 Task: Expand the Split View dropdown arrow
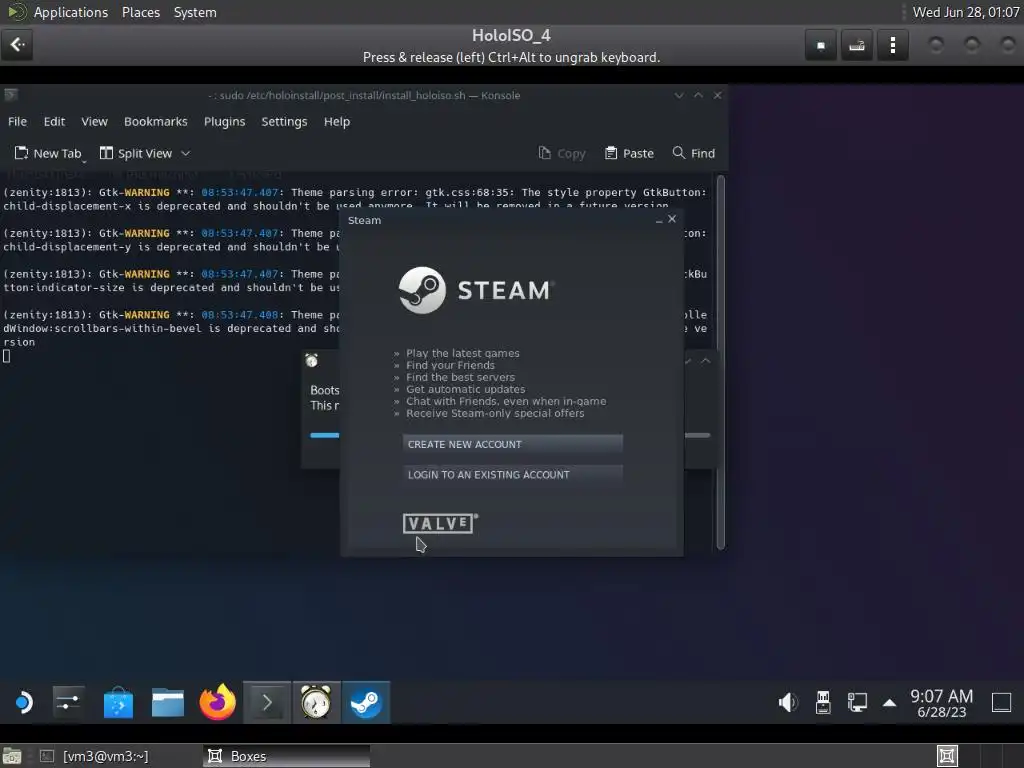coord(185,153)
